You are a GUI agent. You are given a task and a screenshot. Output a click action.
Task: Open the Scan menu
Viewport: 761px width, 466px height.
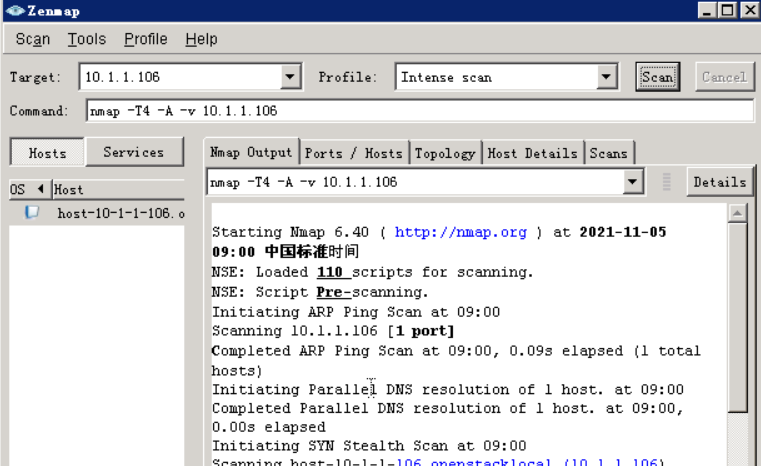point(33,39)
